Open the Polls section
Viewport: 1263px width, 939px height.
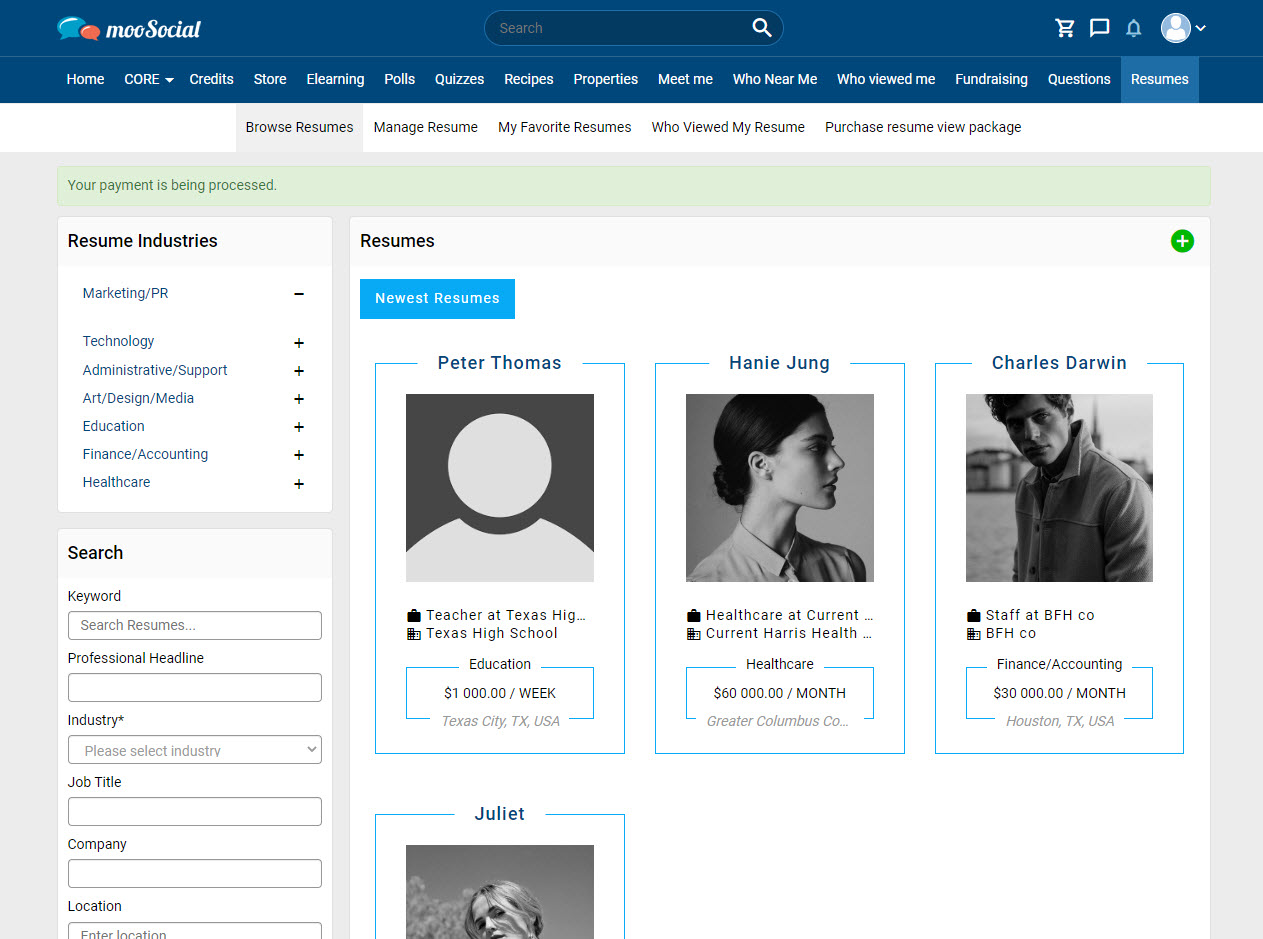pos(399,79)
